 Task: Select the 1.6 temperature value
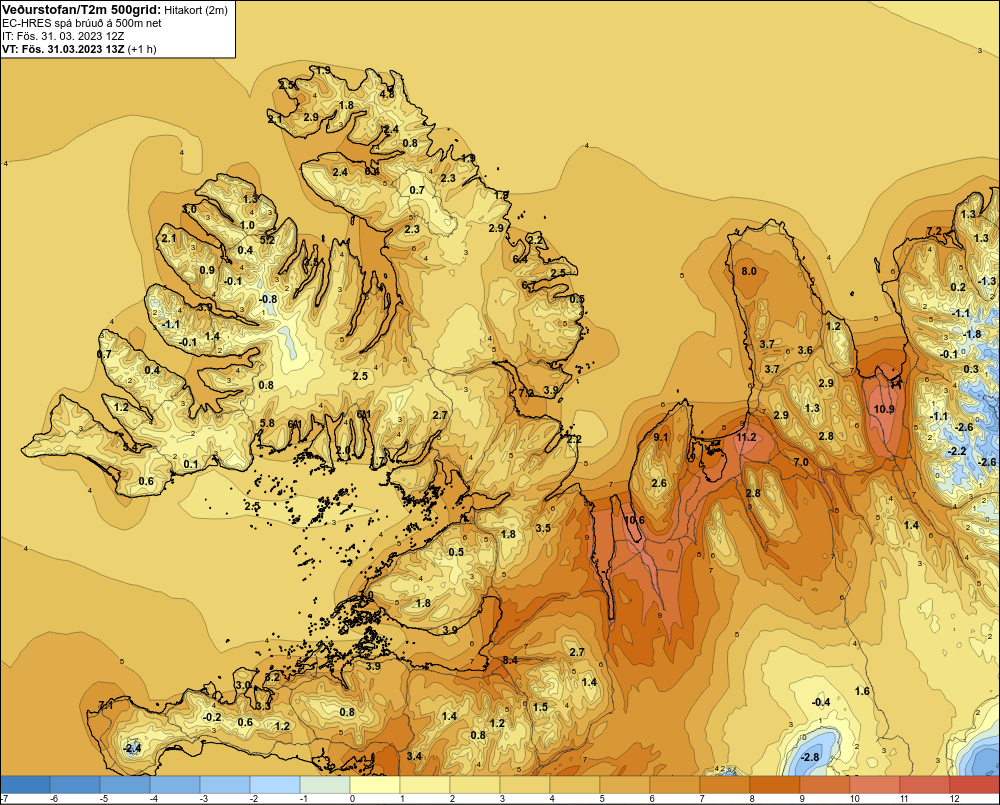[x=862, y=691]
